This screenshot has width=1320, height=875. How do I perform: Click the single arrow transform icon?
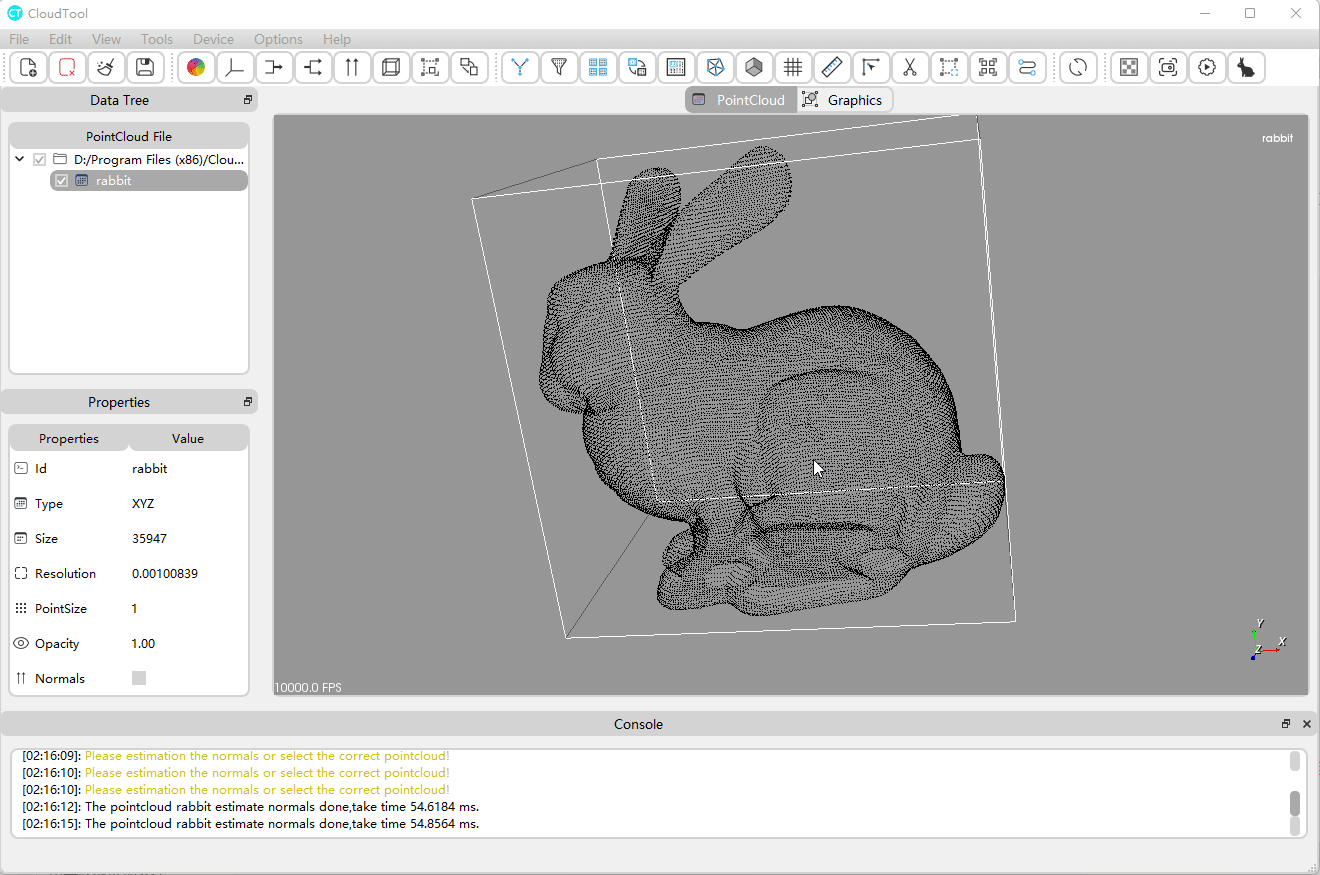tap(274, 68)
